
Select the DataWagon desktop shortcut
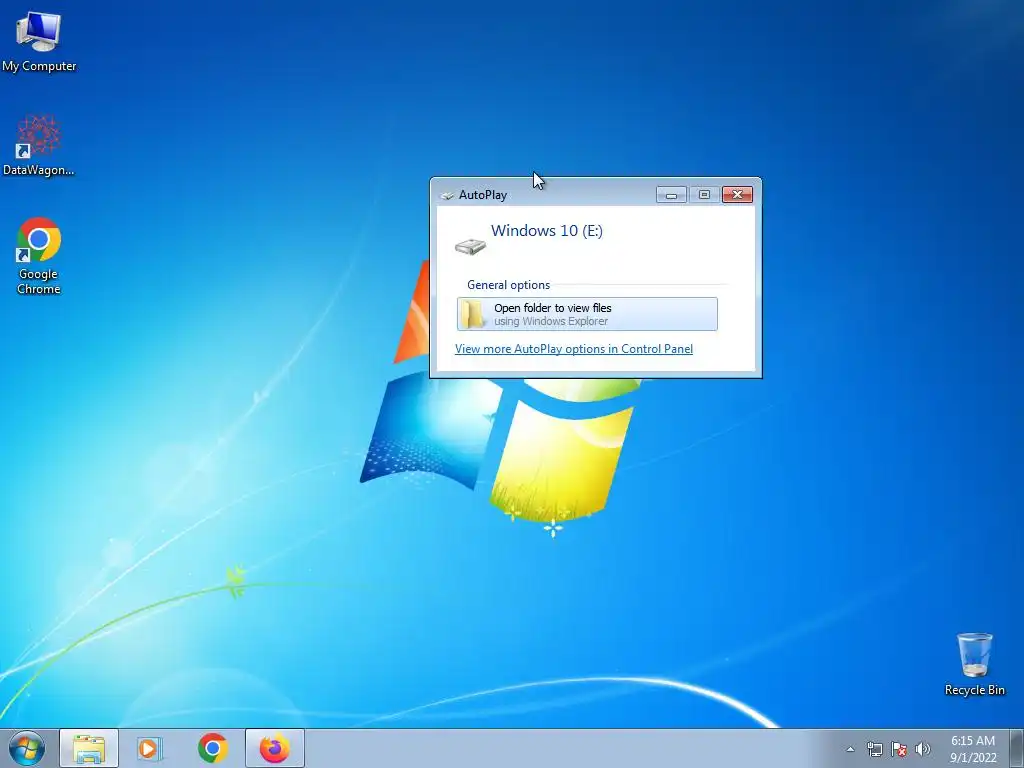tap(39, 145)
